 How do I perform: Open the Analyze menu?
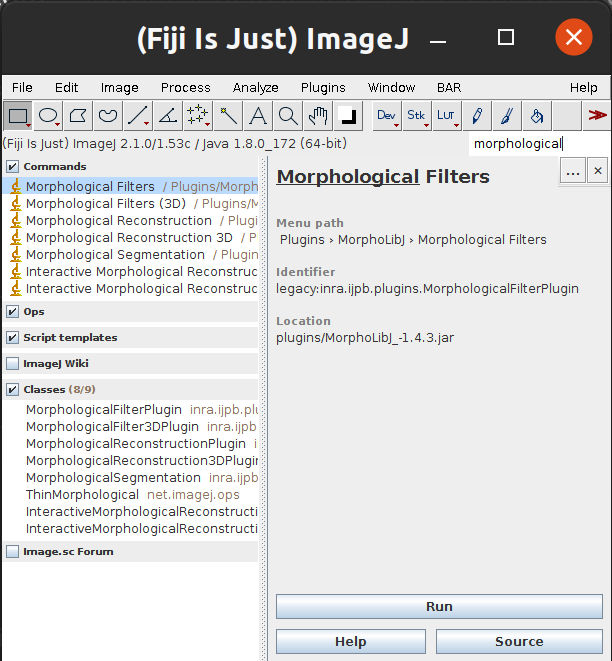pos(255,87)
